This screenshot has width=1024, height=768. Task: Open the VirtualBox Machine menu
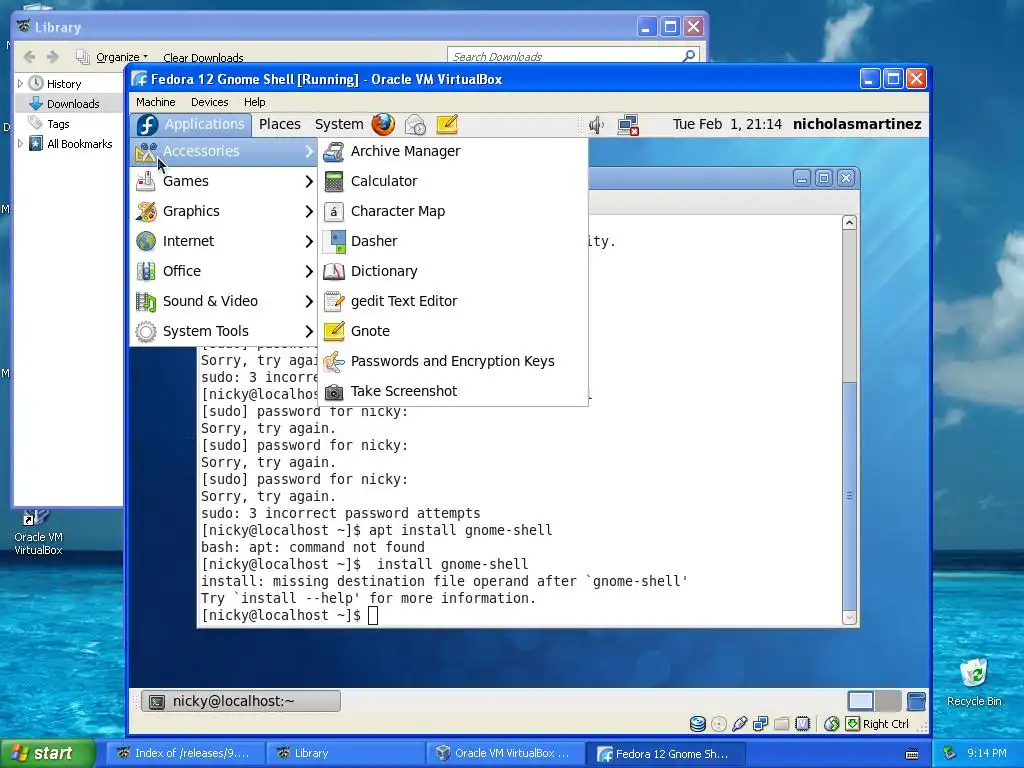click(x=155, y=102)
